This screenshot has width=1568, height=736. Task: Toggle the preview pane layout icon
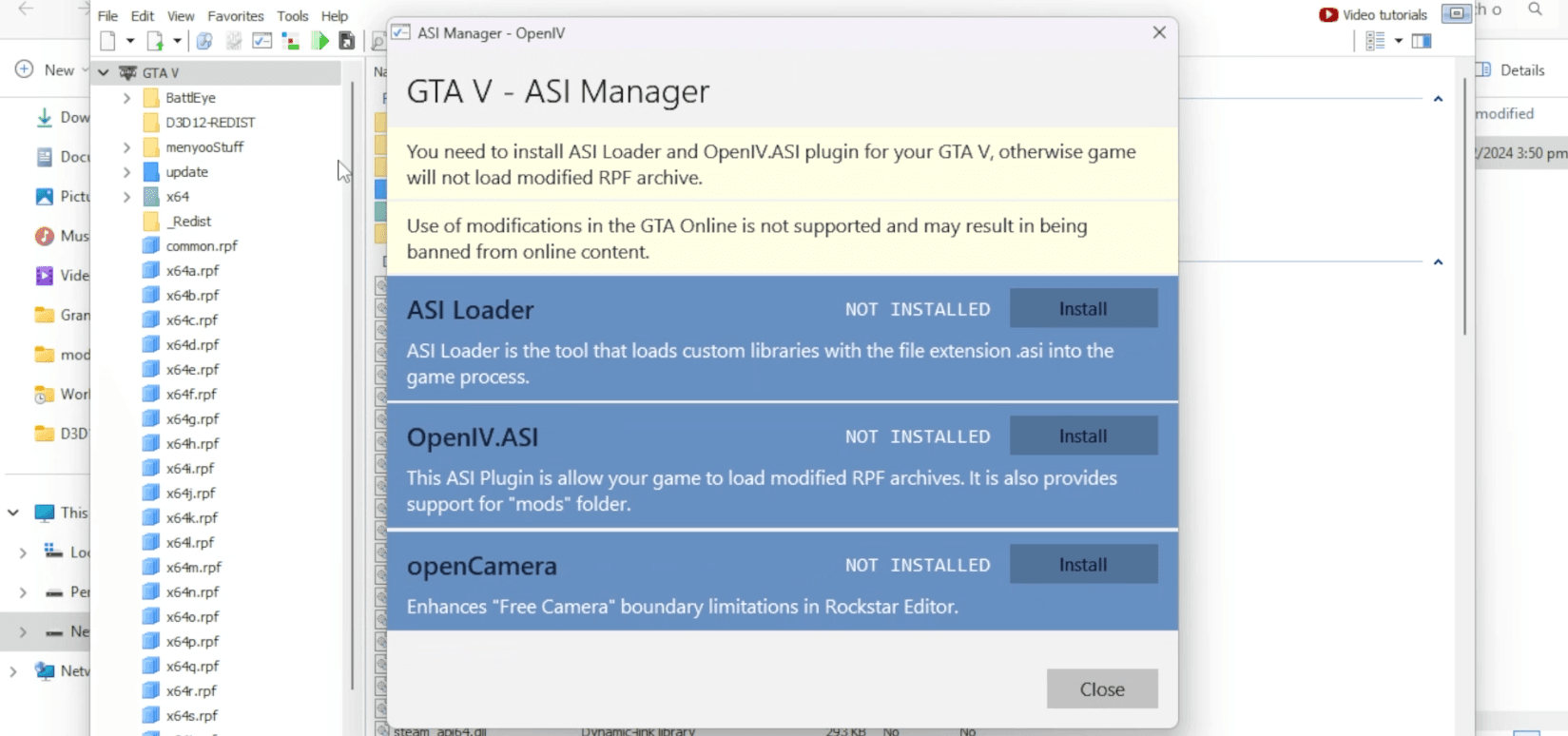click(x=1422, y=41)
